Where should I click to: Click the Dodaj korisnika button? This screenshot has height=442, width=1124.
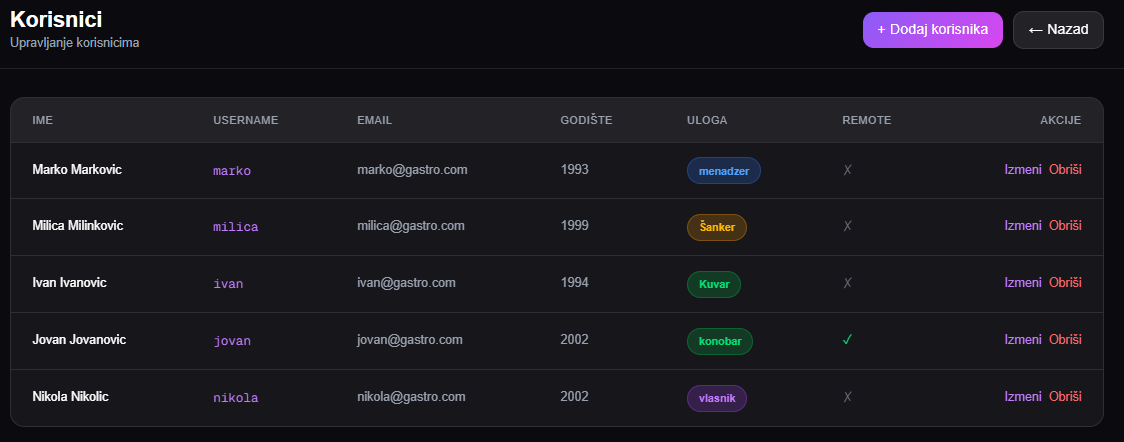(x=933, y=30)
